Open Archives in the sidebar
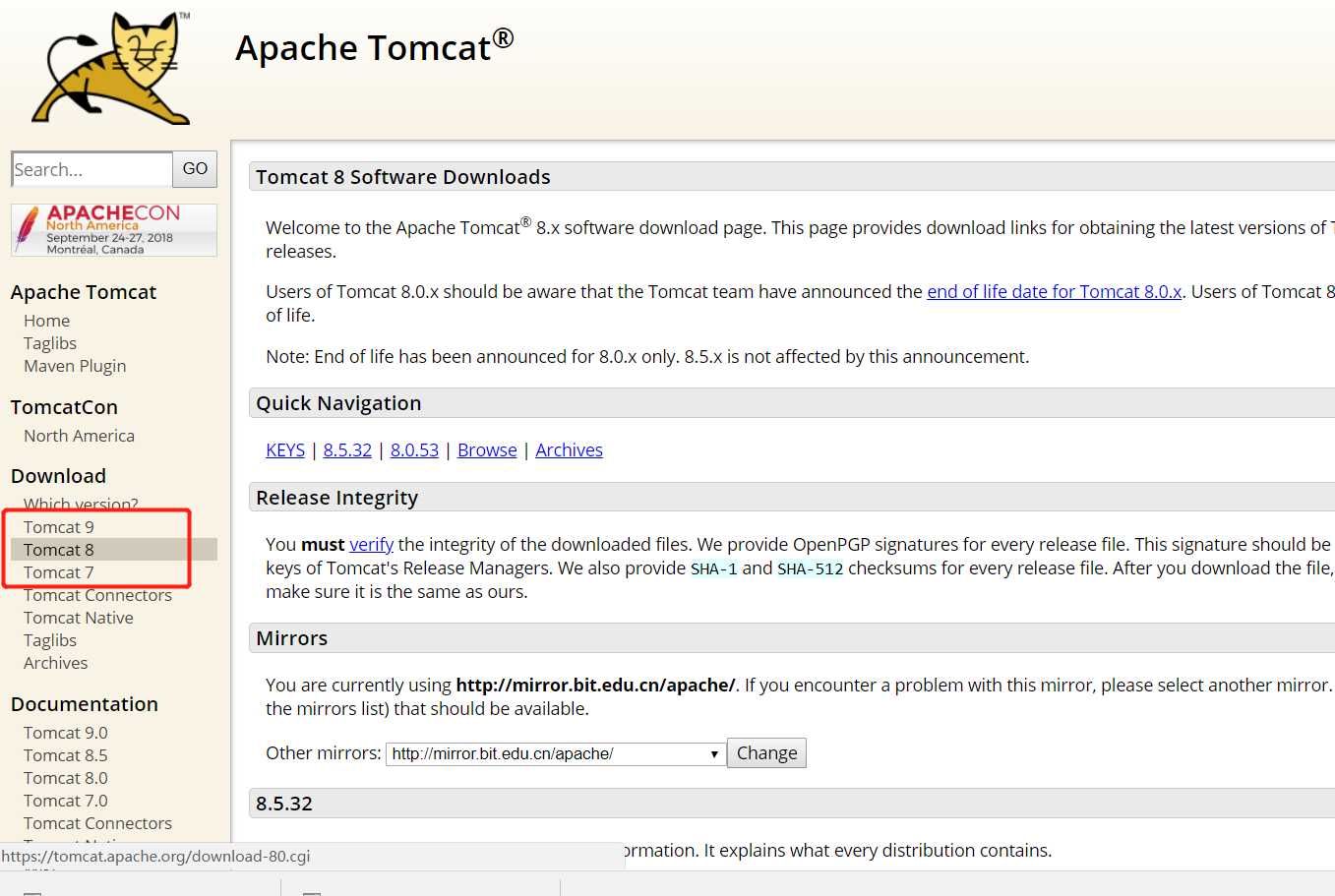1335x896 pixels. [x=56, y=663]
